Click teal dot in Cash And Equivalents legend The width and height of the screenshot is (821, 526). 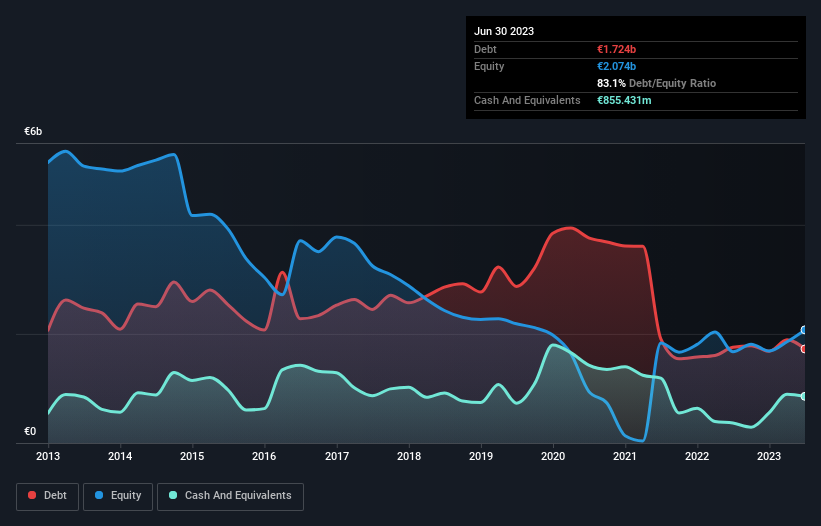pos(173,495)
